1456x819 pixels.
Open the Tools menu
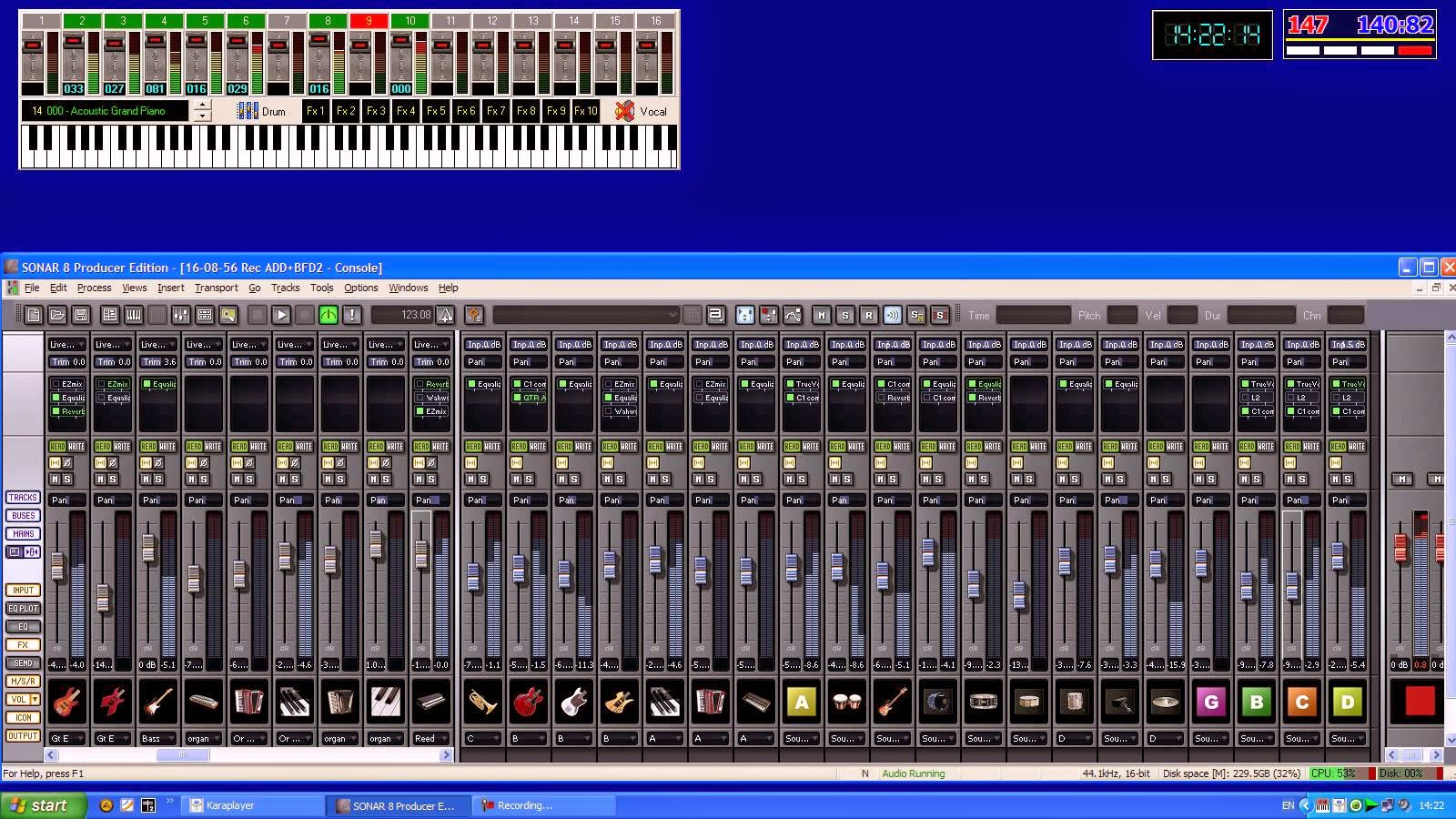pyautogui.click(x=320, y=288)
